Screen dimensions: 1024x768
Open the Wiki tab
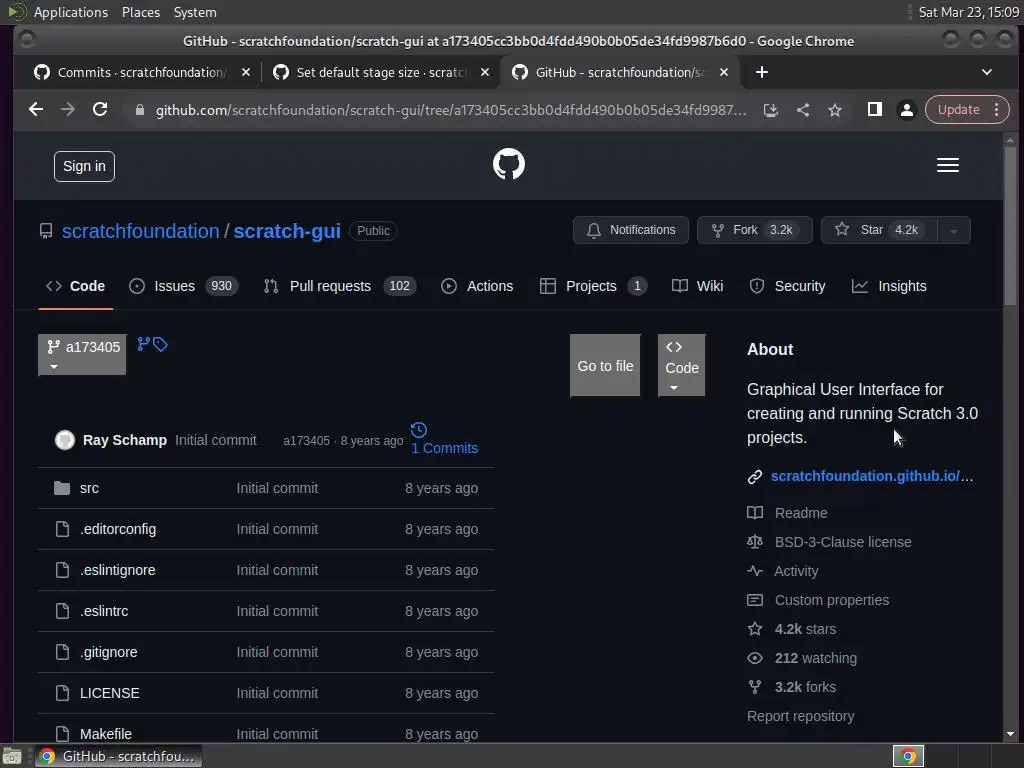coord(697,286)
